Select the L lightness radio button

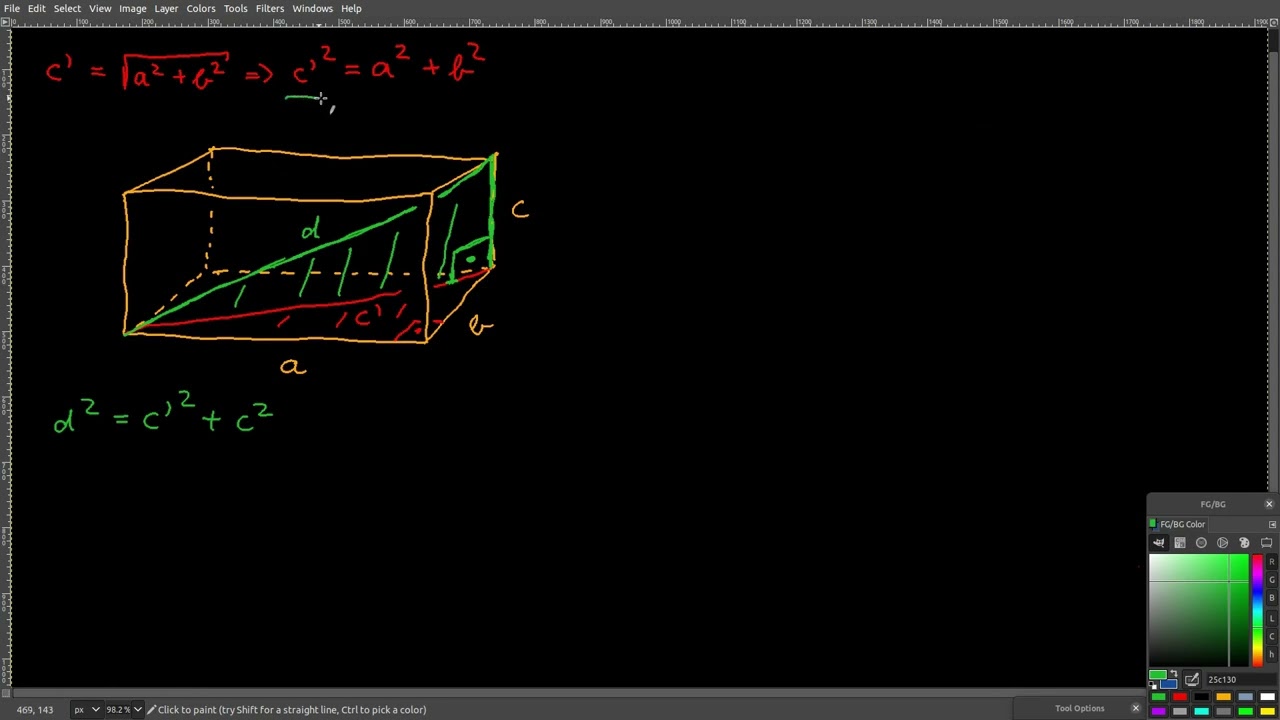coord(1272,619)
